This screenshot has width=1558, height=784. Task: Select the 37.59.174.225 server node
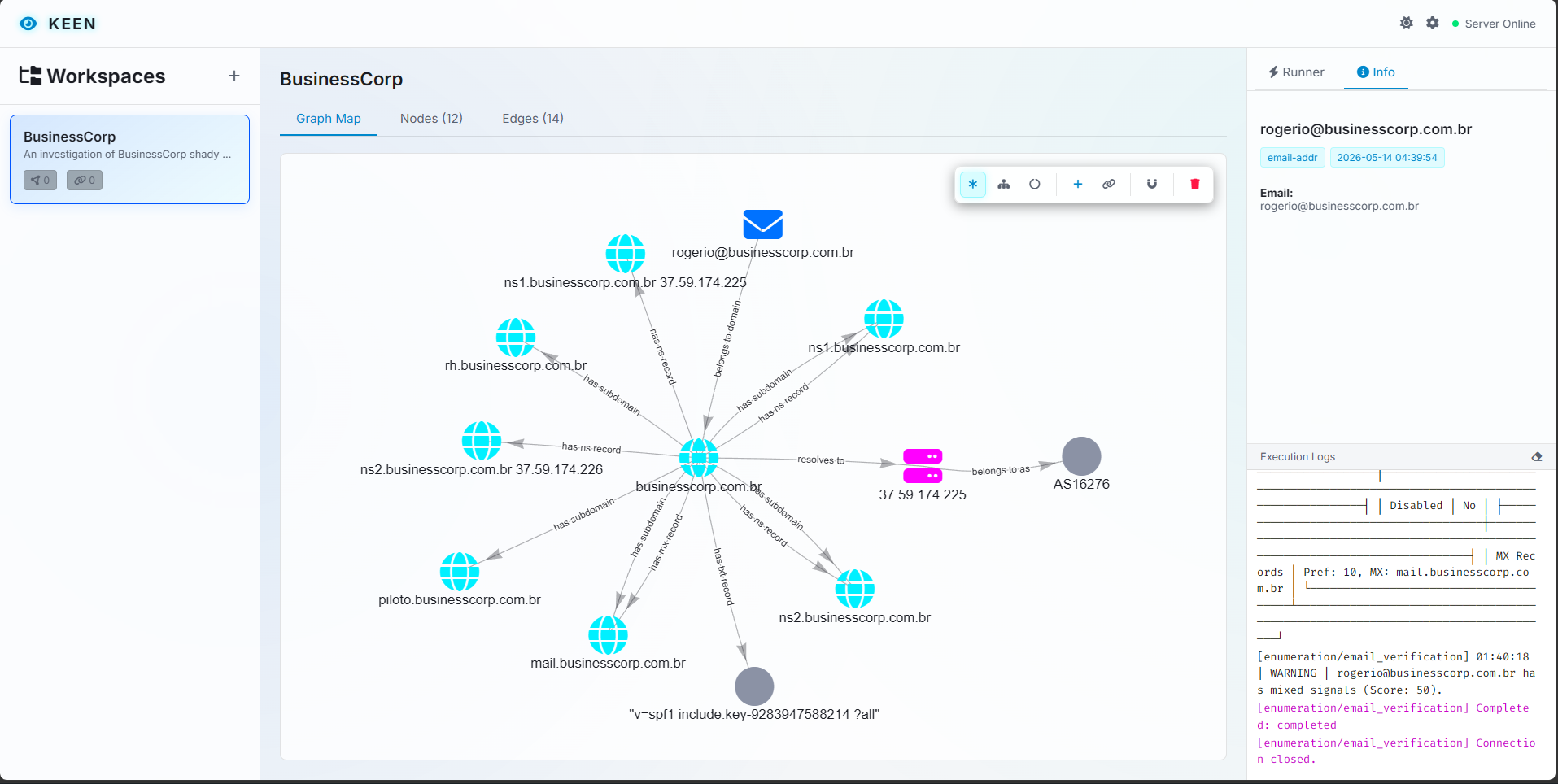pos(923,466)
